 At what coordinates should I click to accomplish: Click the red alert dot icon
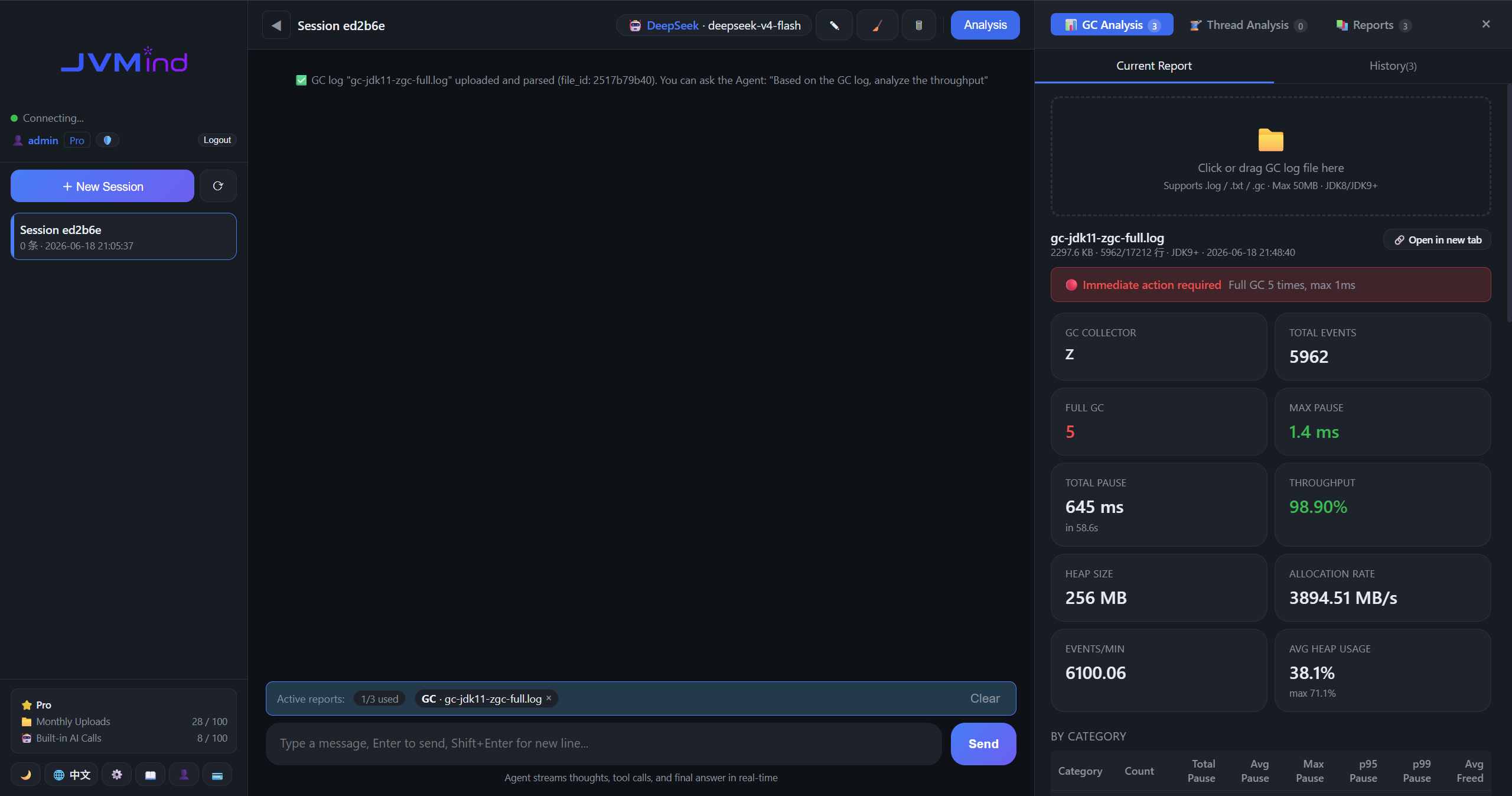[x=1071, y=285]
